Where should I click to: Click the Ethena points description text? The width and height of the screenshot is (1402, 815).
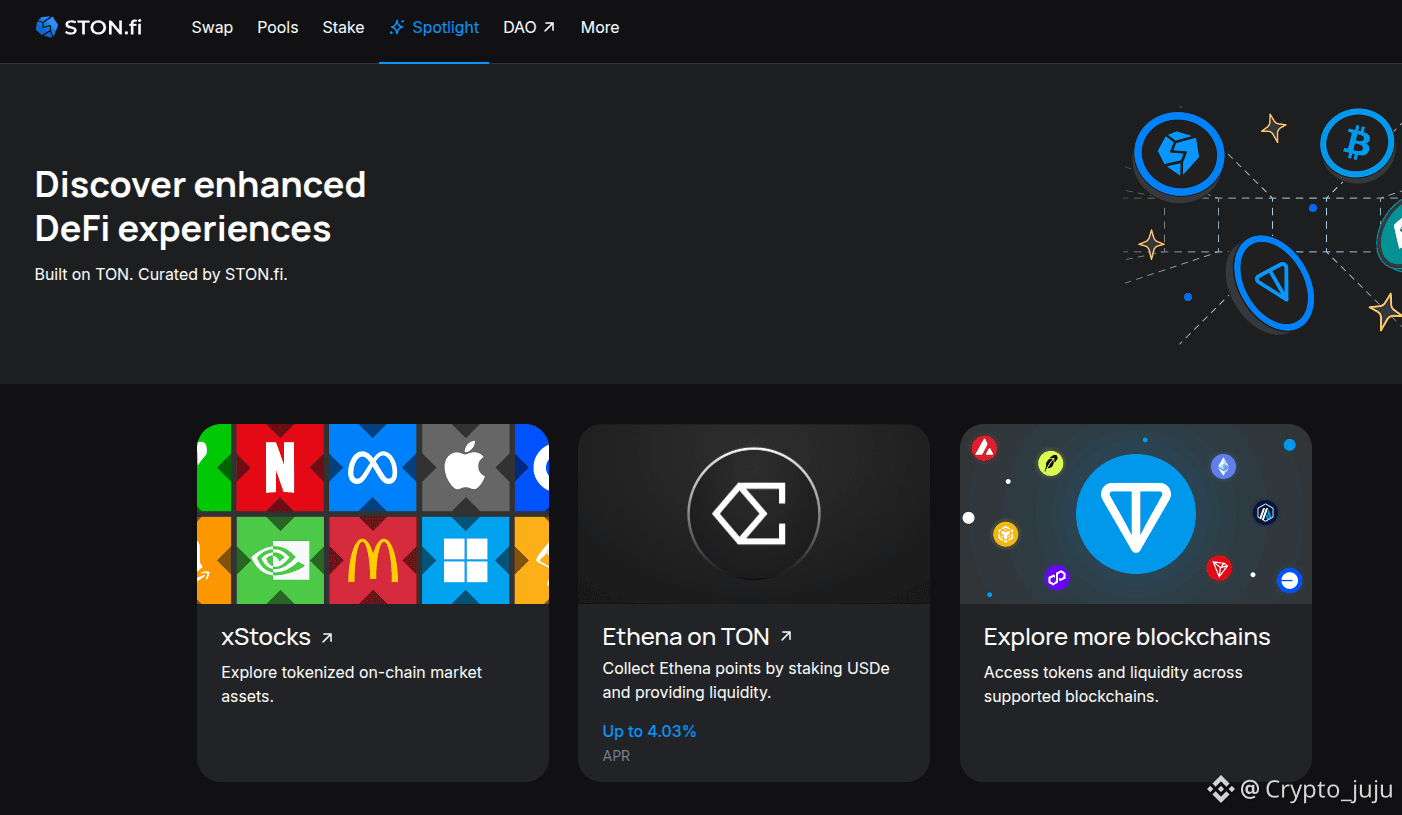(x=746, y=680)
